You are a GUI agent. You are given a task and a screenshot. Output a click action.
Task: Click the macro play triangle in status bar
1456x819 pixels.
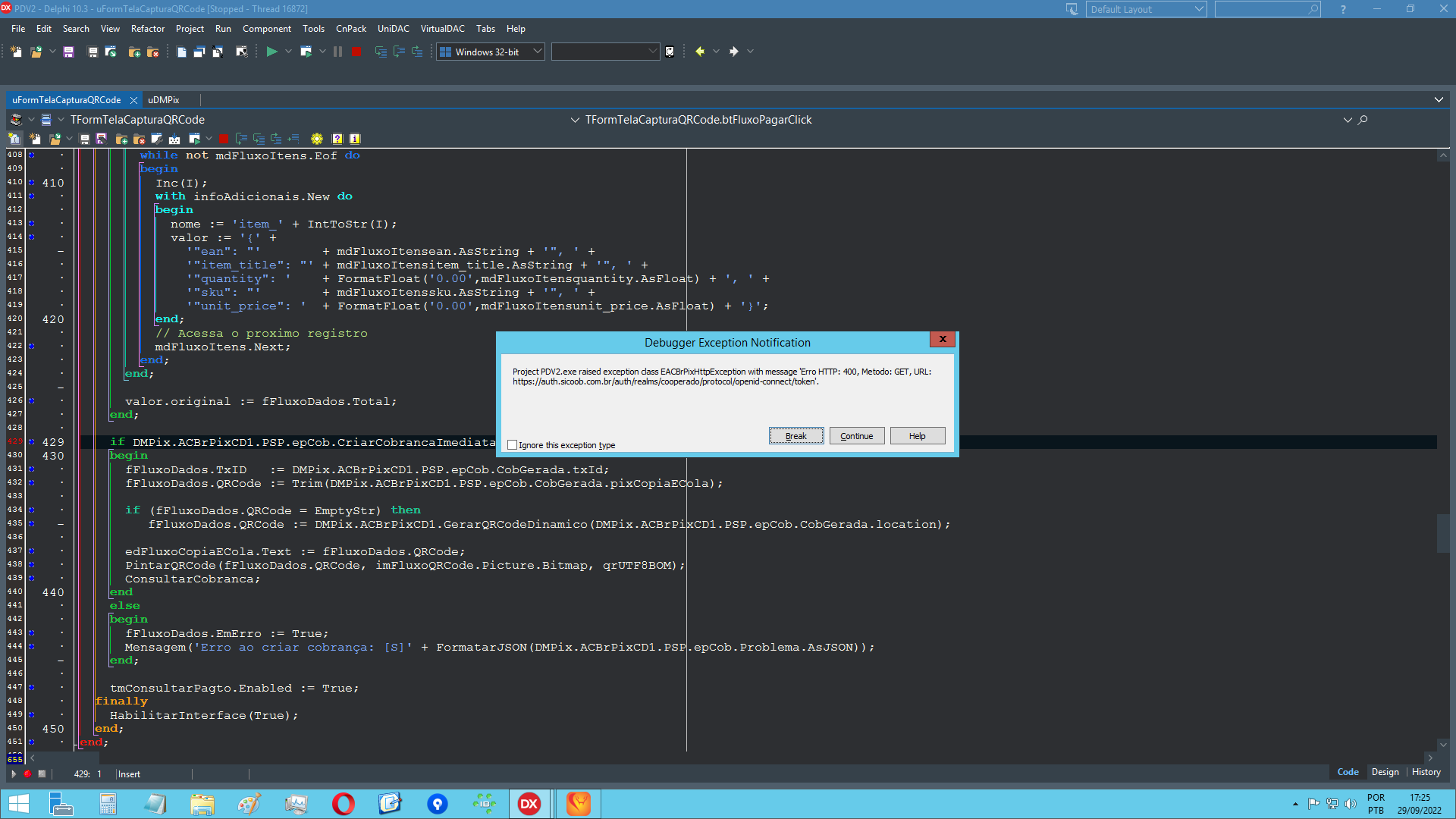pyautogui.click(x=13, y=773)
